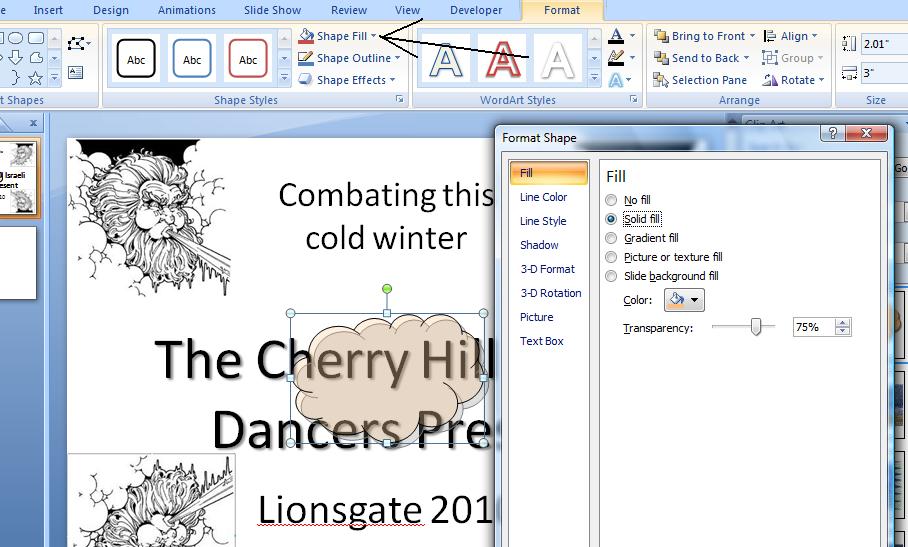Screen dimensions: 908x547
Task: Open the Format ribbon tab
Action: pyautogui.click(x=562, y=10)
